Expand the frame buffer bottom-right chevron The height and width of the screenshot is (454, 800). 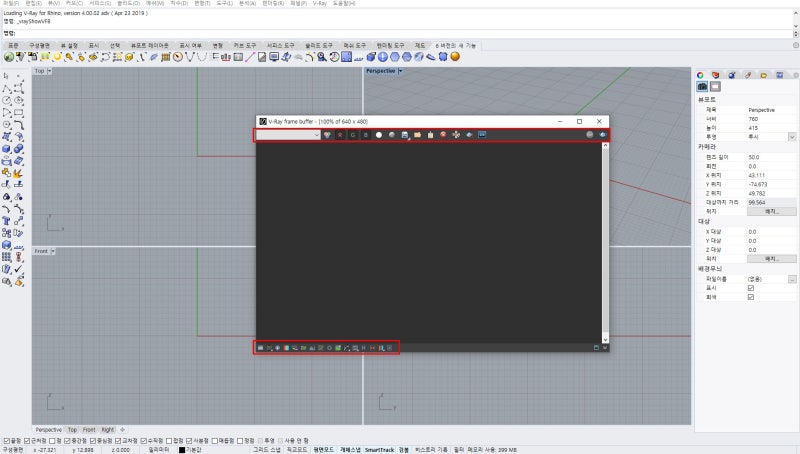coord(605,347)
